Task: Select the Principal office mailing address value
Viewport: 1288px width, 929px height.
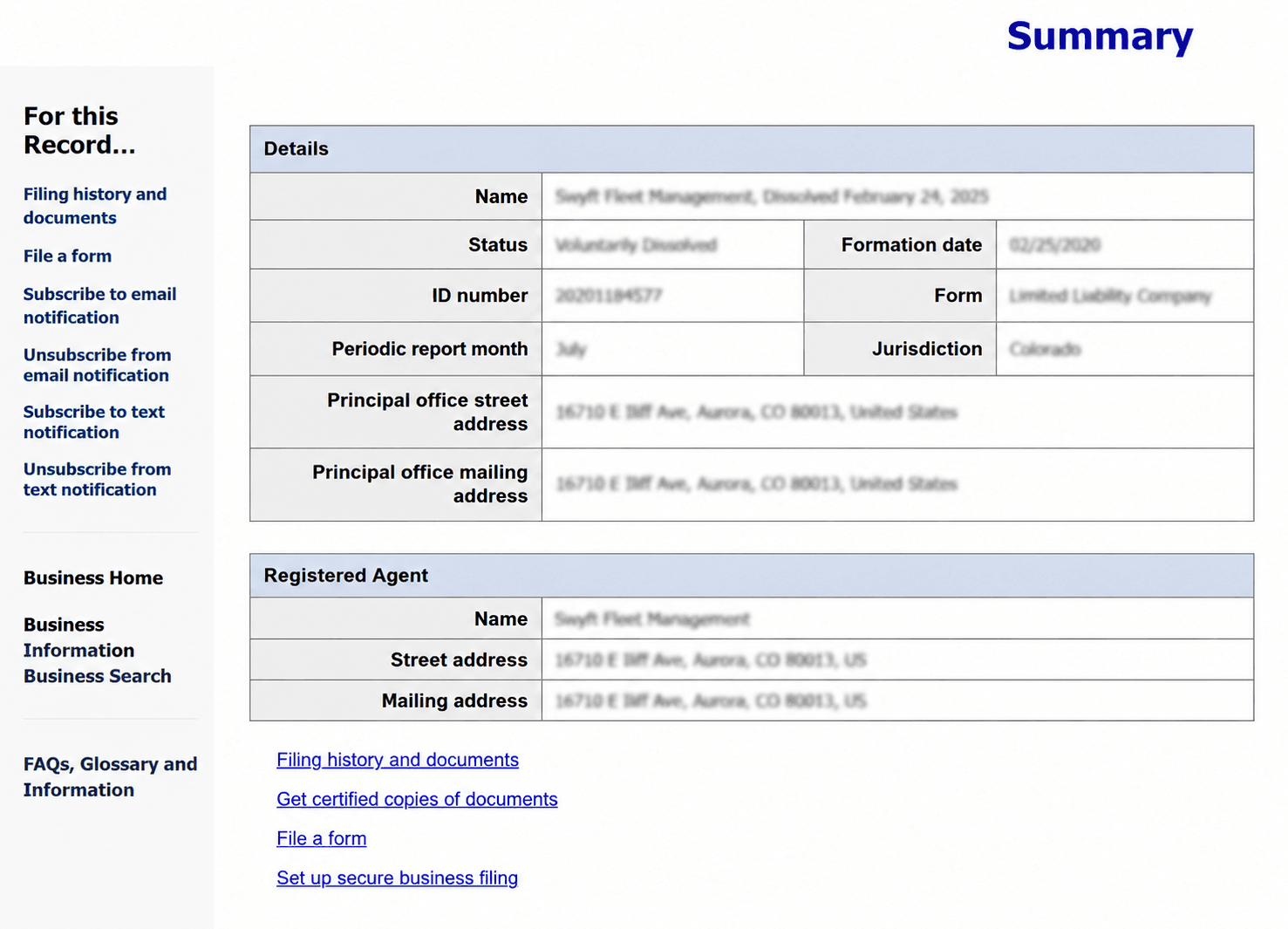Action: click(756, 483)
